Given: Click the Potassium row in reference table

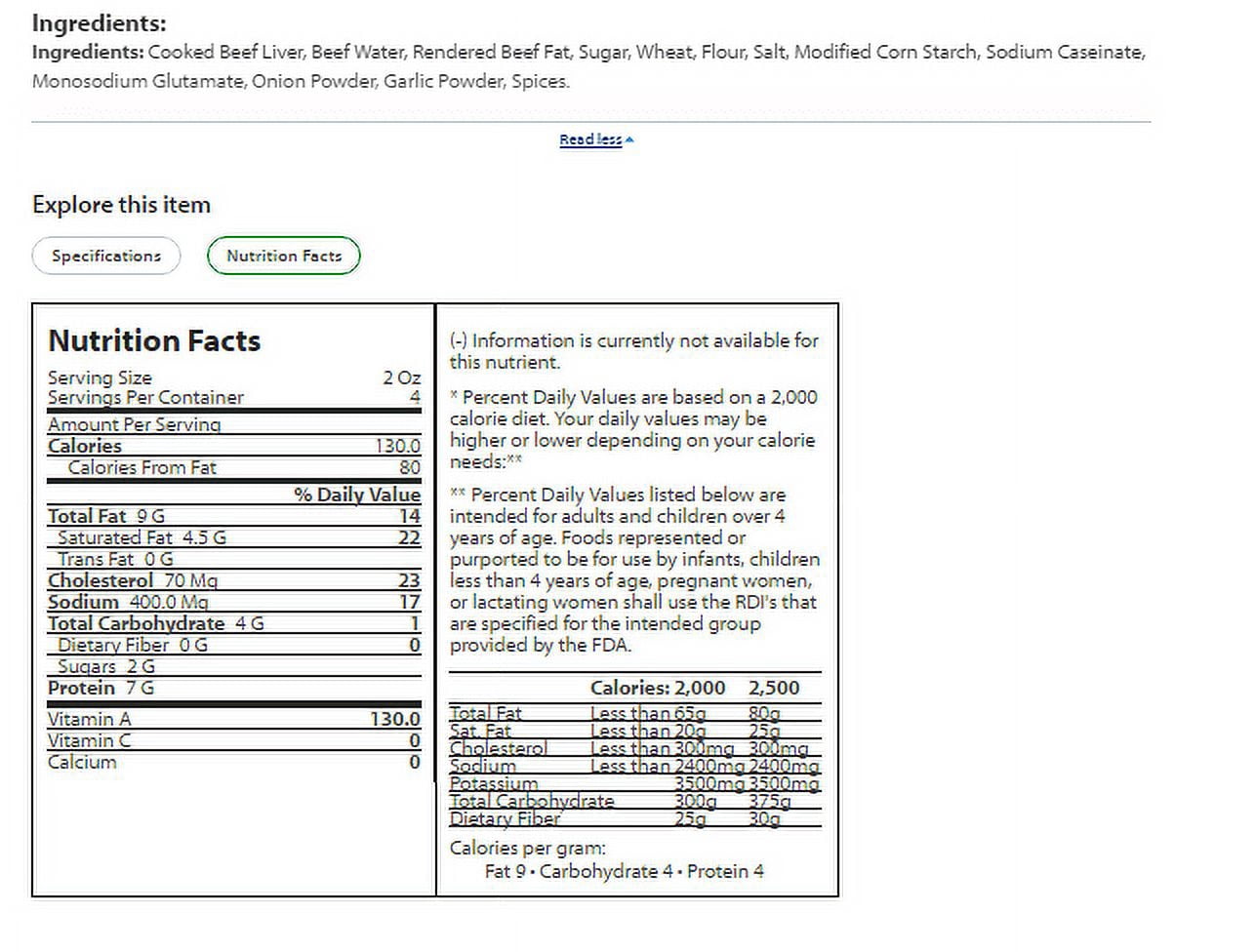Looking at the screenshot, I should 634,783.
